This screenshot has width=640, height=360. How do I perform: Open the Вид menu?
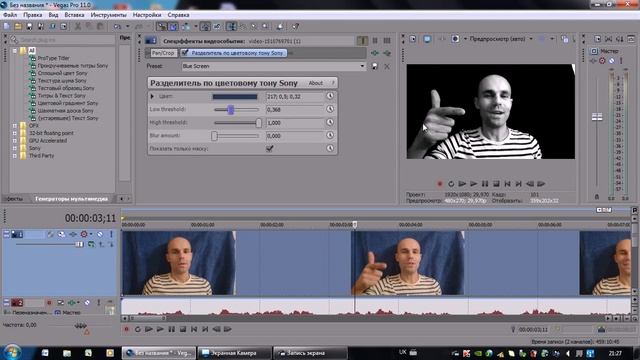(x=53, y=15)
